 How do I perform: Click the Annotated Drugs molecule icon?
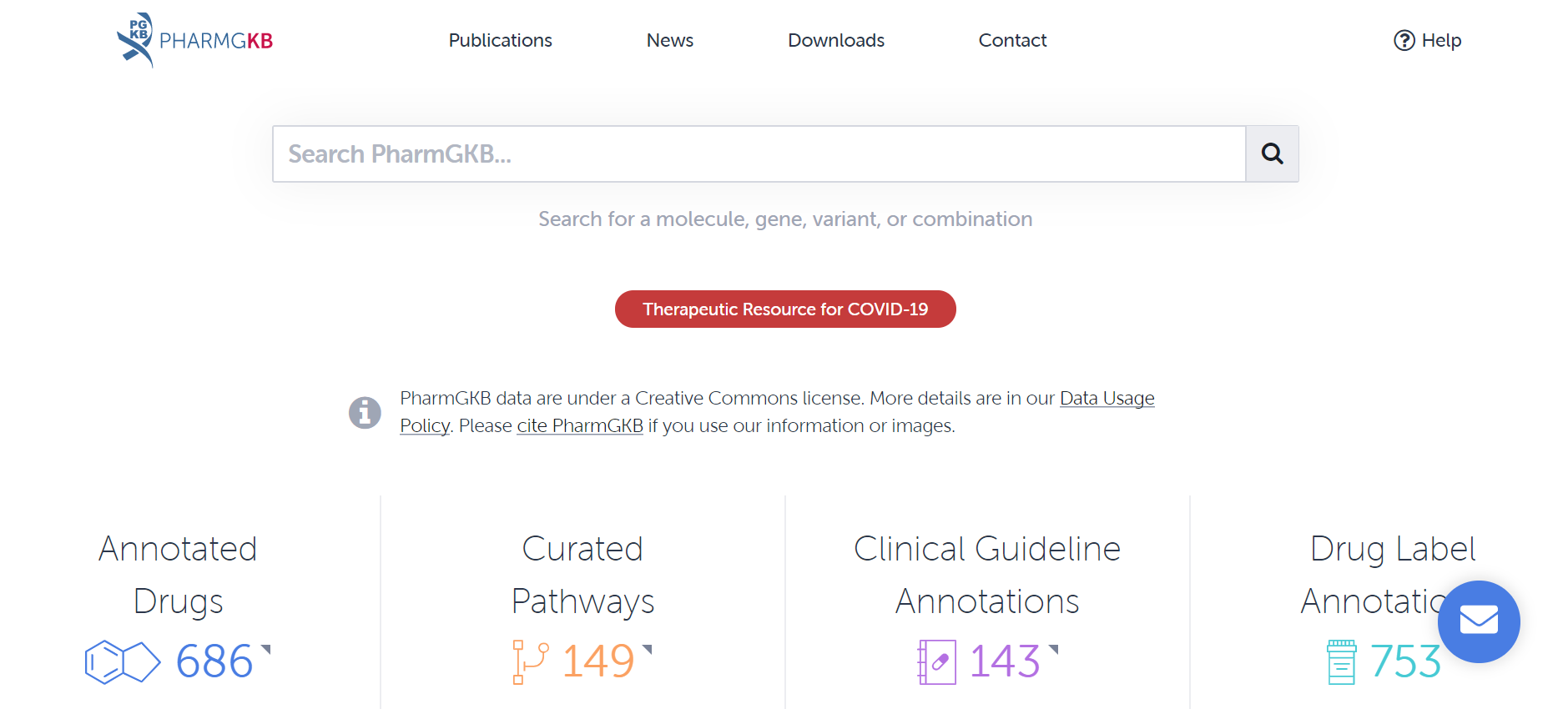point(123,661)
